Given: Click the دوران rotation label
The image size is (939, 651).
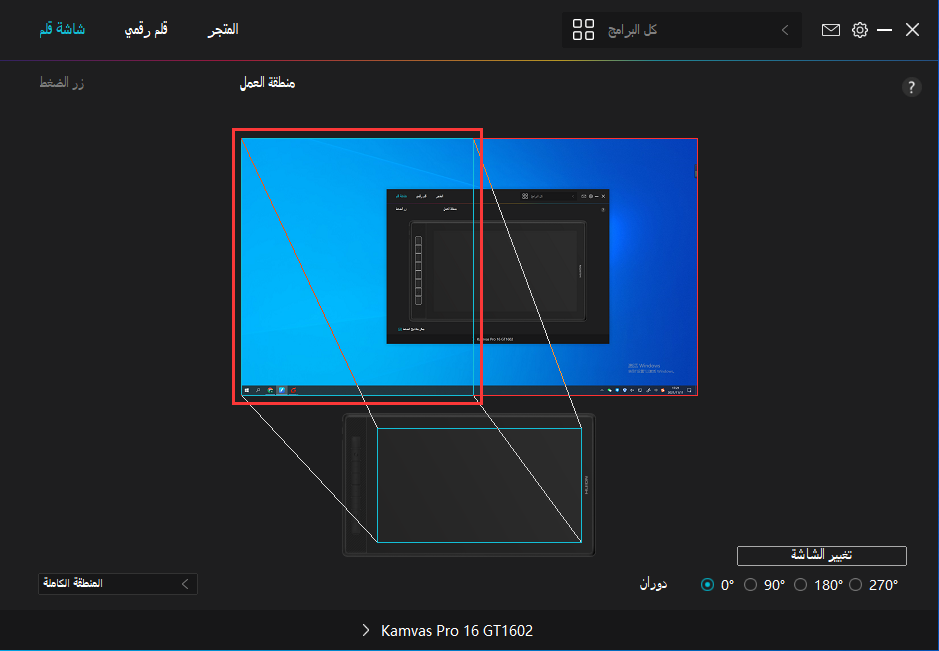Looking at the screenshot, I should pos(653,584).
